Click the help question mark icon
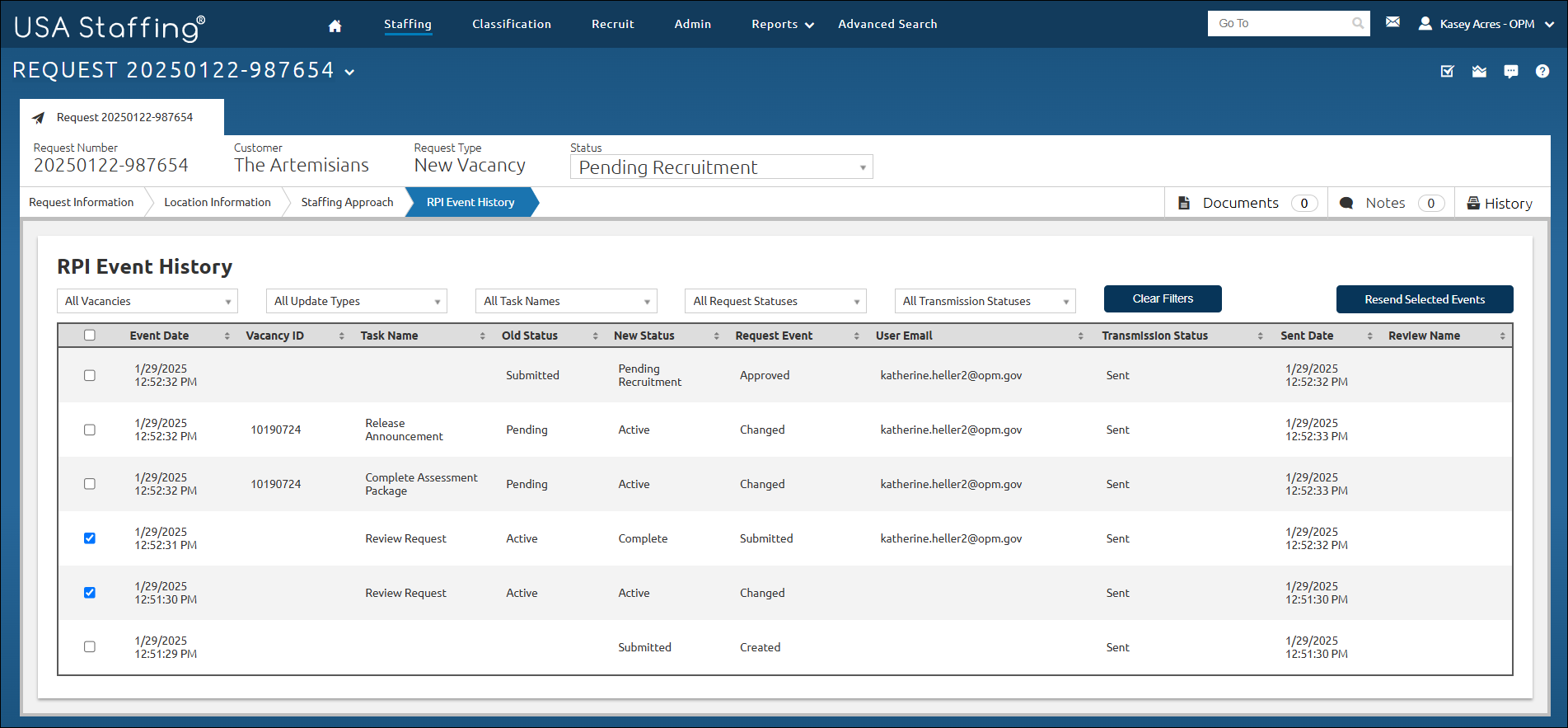 point(1542,72)
